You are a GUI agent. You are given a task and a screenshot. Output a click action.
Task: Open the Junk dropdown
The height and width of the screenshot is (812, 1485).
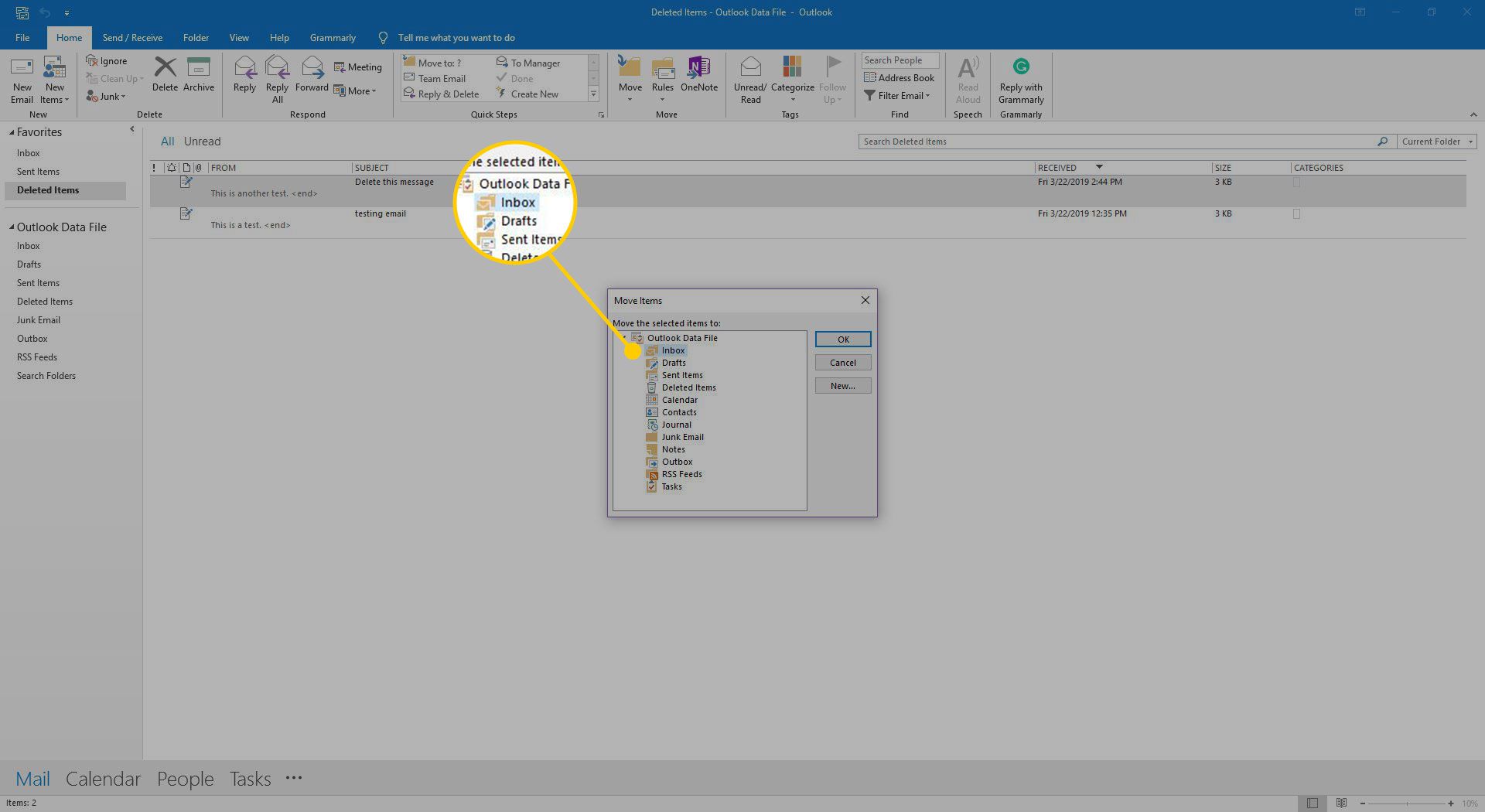[x=106, y=97]
